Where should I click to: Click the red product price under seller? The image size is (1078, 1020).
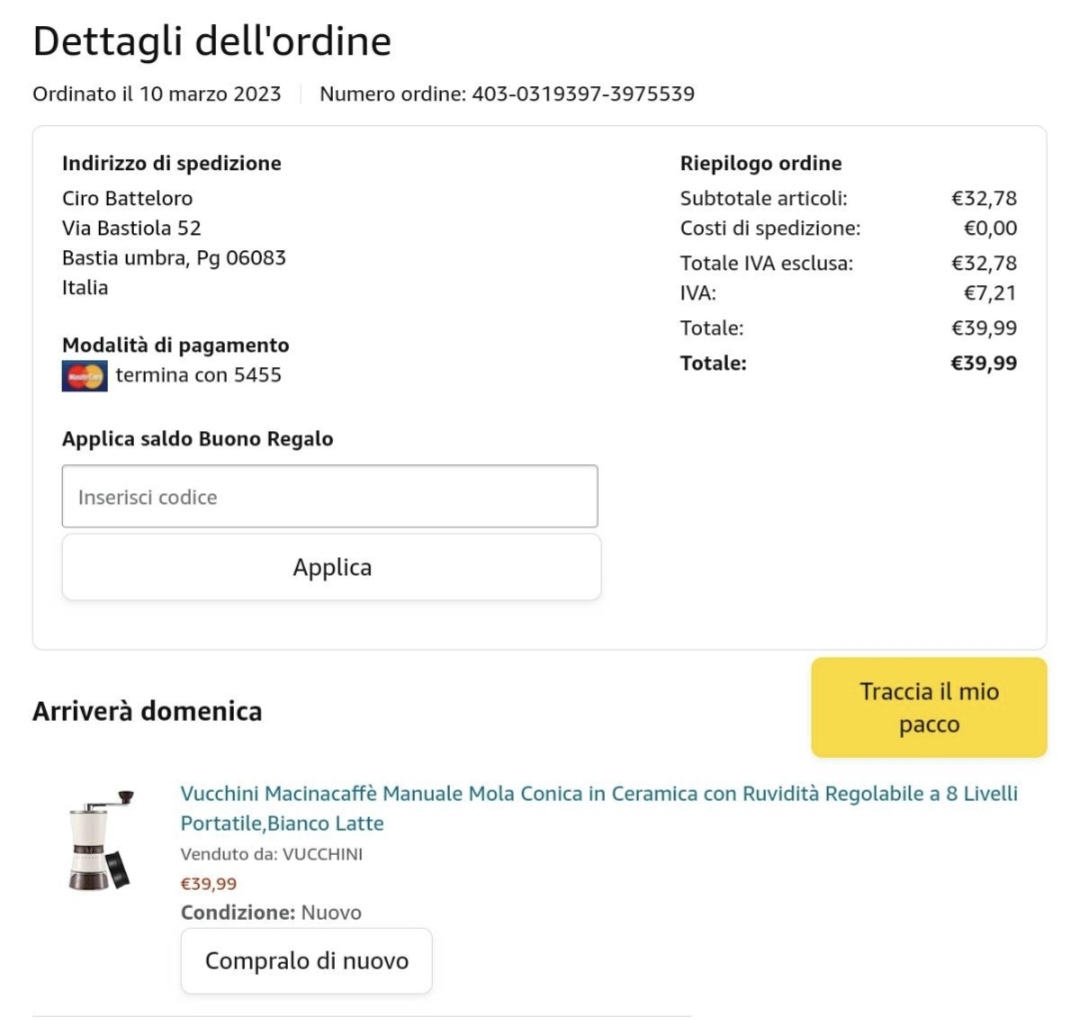pos(208,884)
